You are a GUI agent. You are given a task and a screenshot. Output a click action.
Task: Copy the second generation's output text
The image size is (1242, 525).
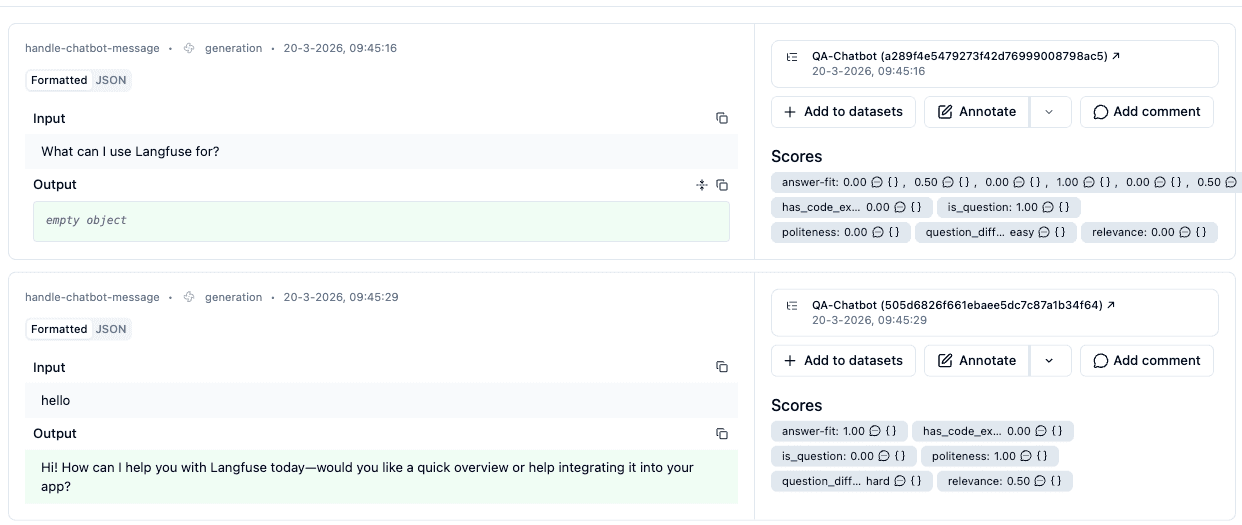721,434
